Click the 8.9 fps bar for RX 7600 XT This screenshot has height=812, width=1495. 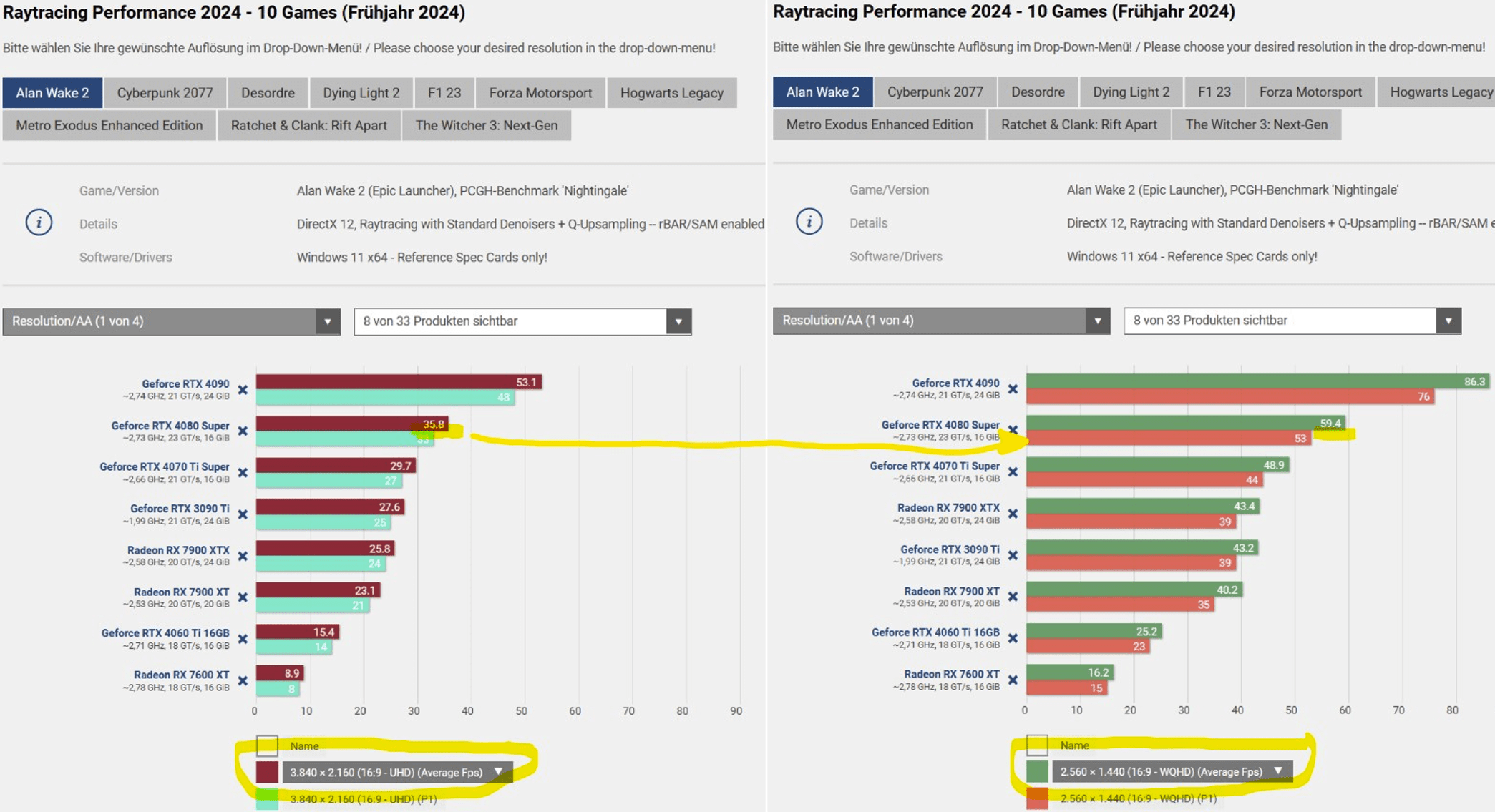280,673
